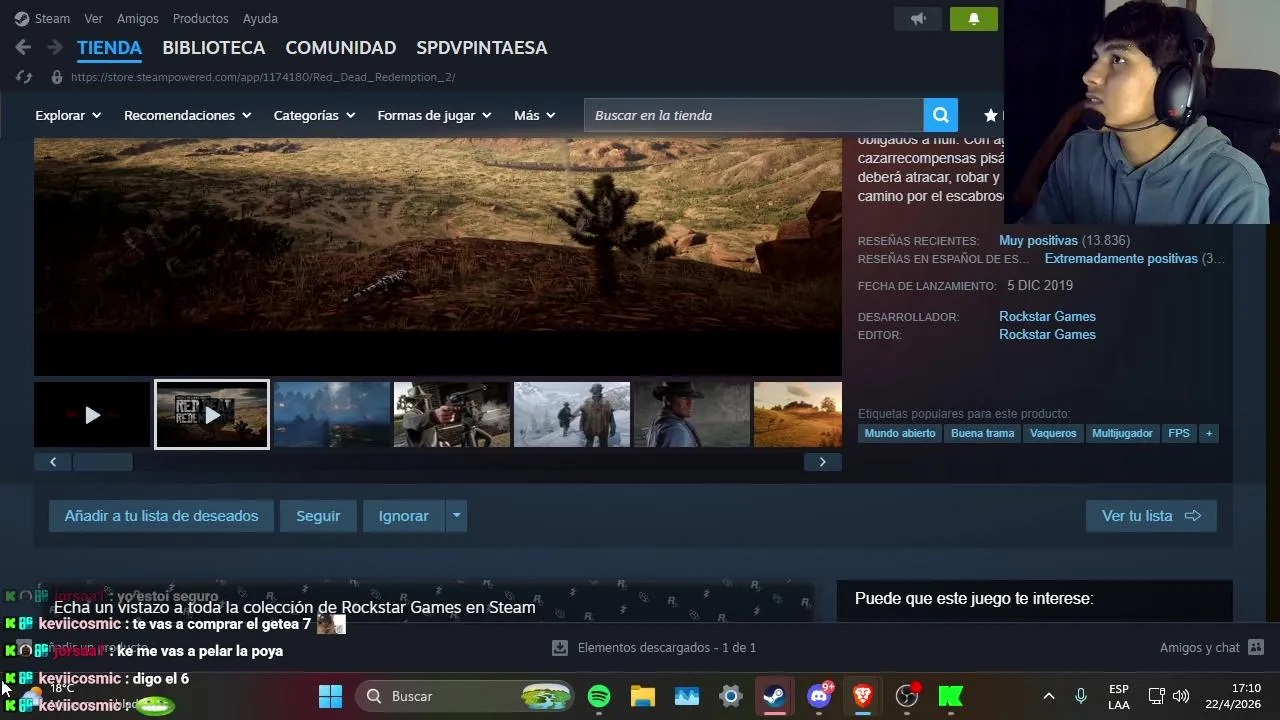Expand the Explorar dropdown

(68, 115)
